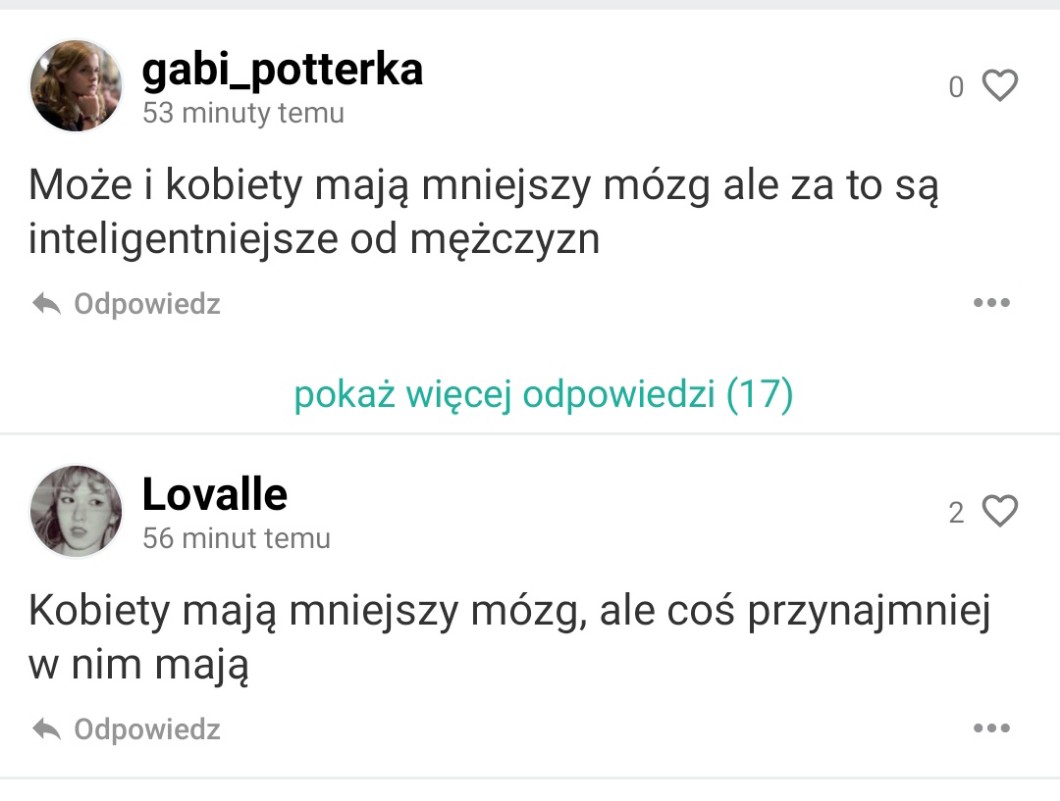The height and width of the screenshot is (801, 1060).
Task: Click the like count 2 on Lovalle's comment
Action: pos(956,513)
